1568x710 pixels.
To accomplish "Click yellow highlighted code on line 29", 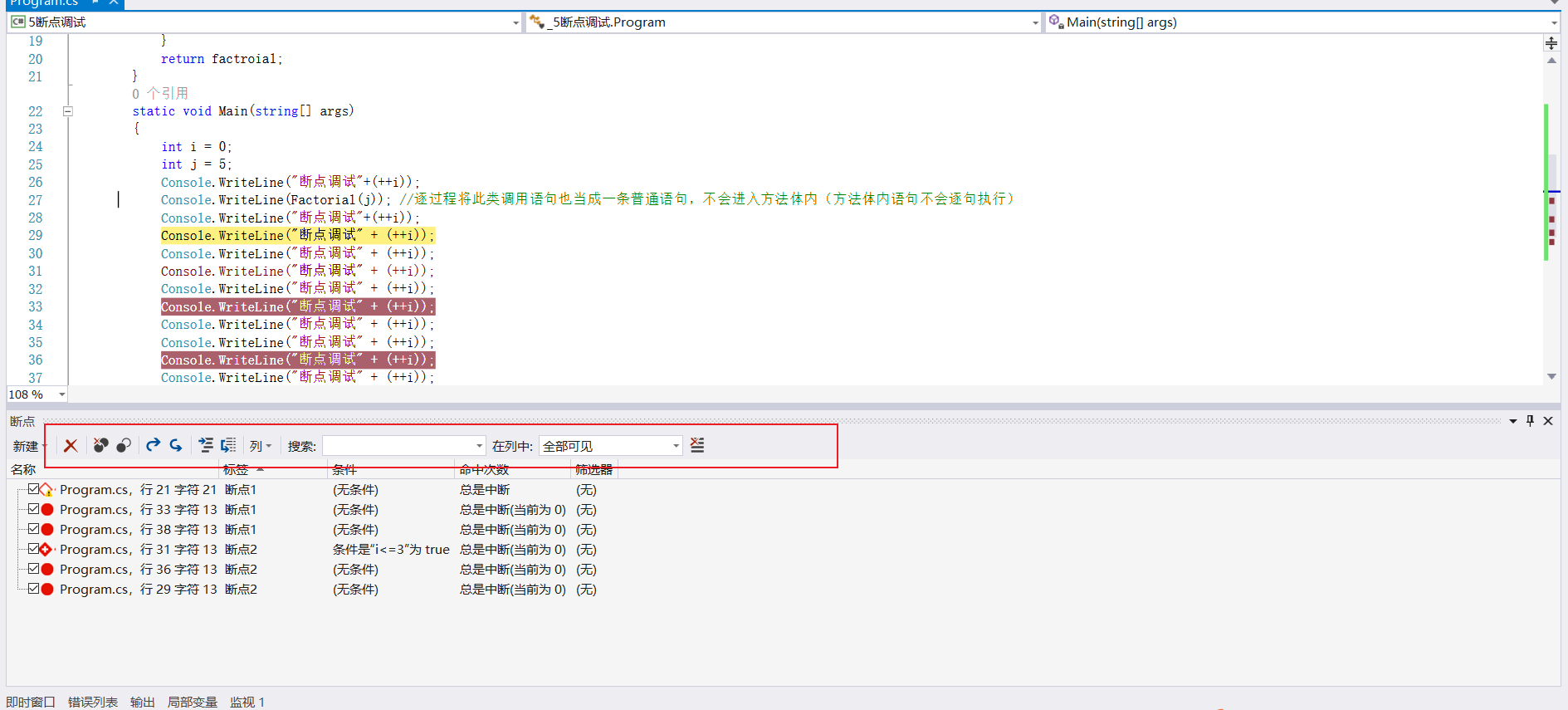I will pos(298,236).
